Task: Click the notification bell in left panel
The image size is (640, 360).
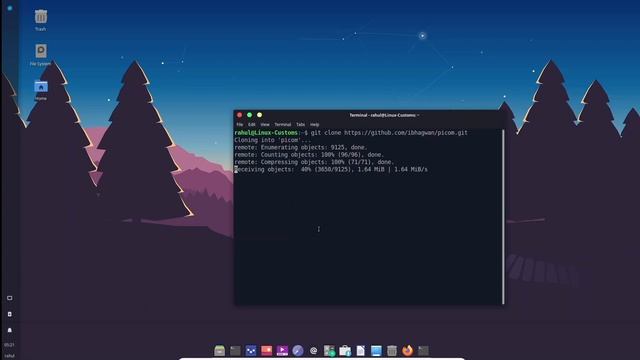Action: coord(10,330)
